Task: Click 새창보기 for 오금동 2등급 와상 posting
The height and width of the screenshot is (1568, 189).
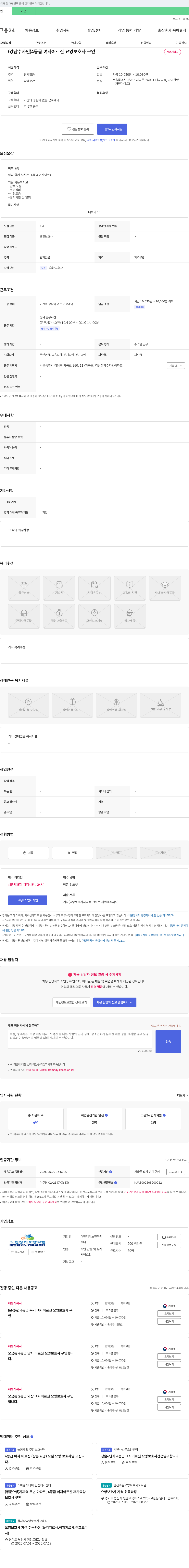Action: point(169,1407)
